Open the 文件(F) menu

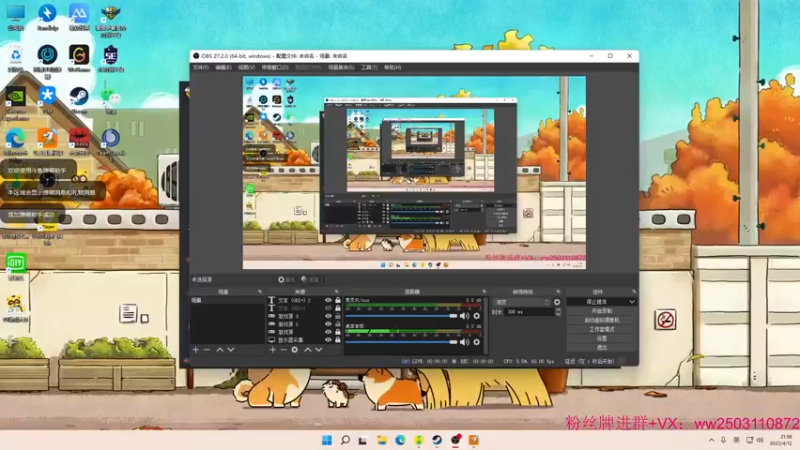coord(201,67)
